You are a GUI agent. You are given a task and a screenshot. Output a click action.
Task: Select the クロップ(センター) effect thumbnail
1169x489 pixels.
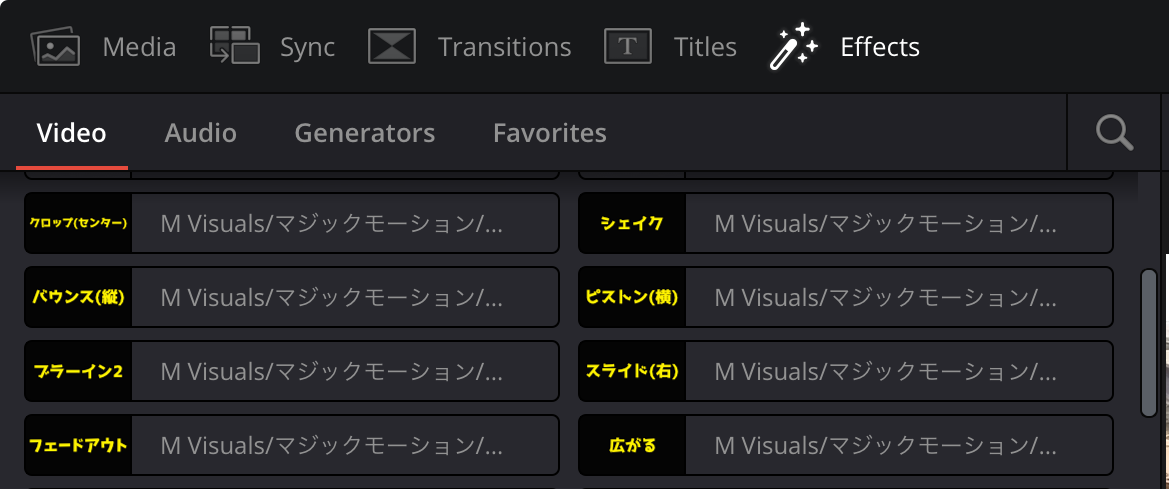[78, 223]
